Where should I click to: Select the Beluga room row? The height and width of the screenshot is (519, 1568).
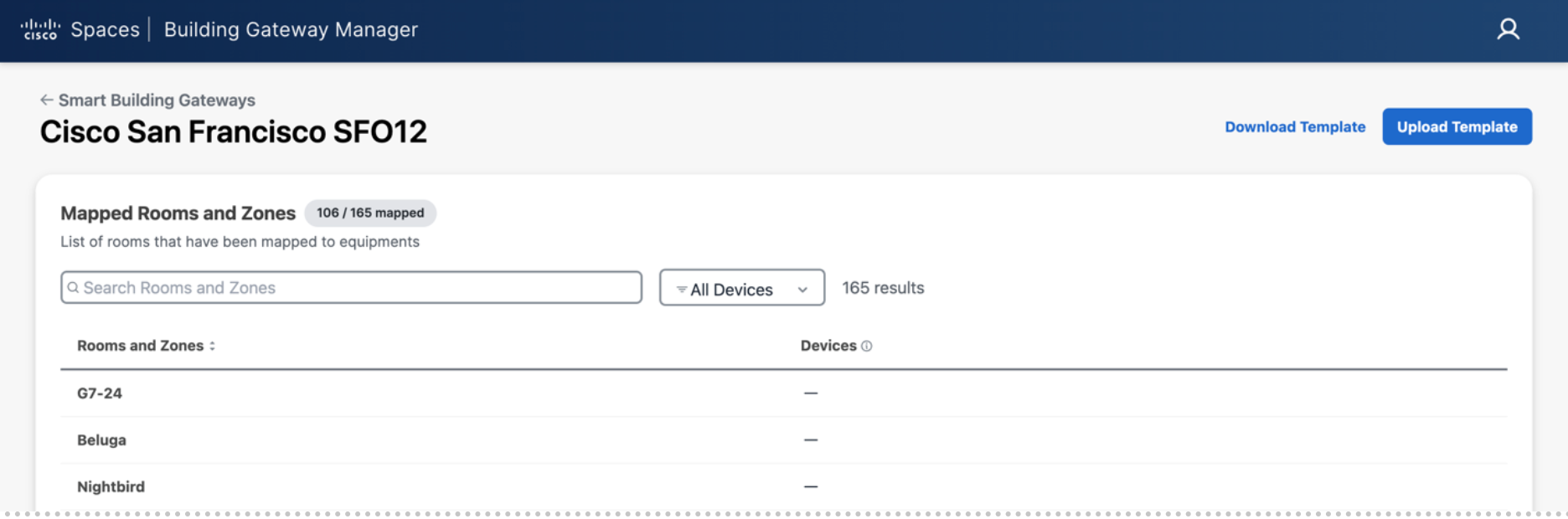click(101, 440)
